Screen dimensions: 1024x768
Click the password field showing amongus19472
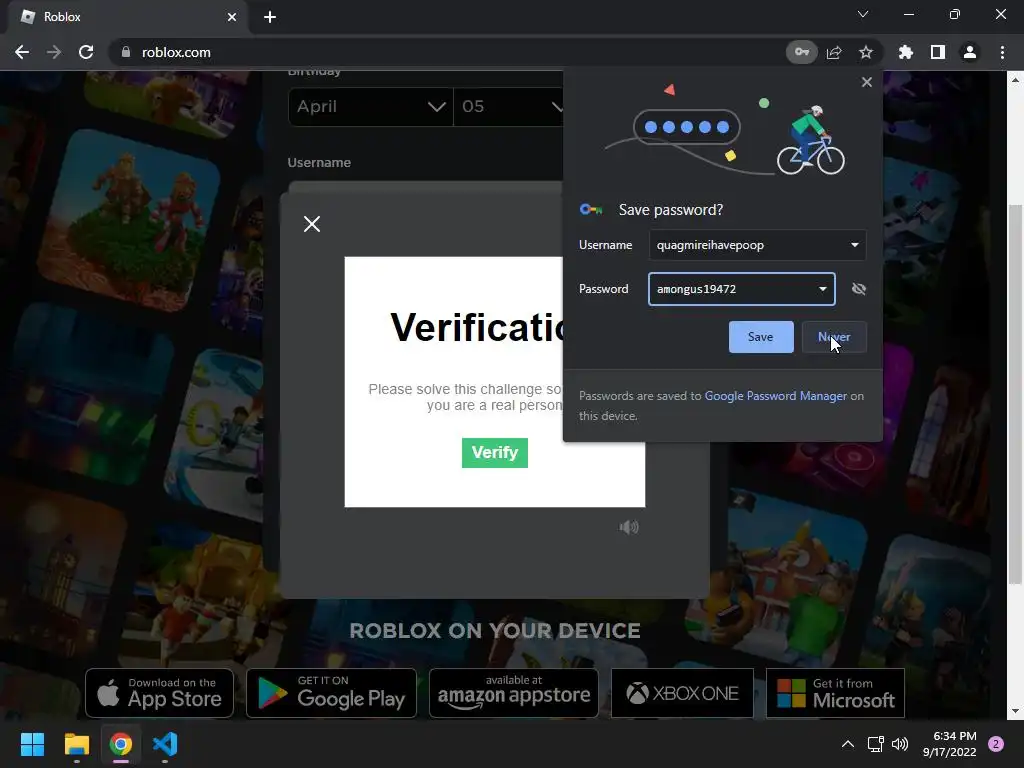[742, 289]
